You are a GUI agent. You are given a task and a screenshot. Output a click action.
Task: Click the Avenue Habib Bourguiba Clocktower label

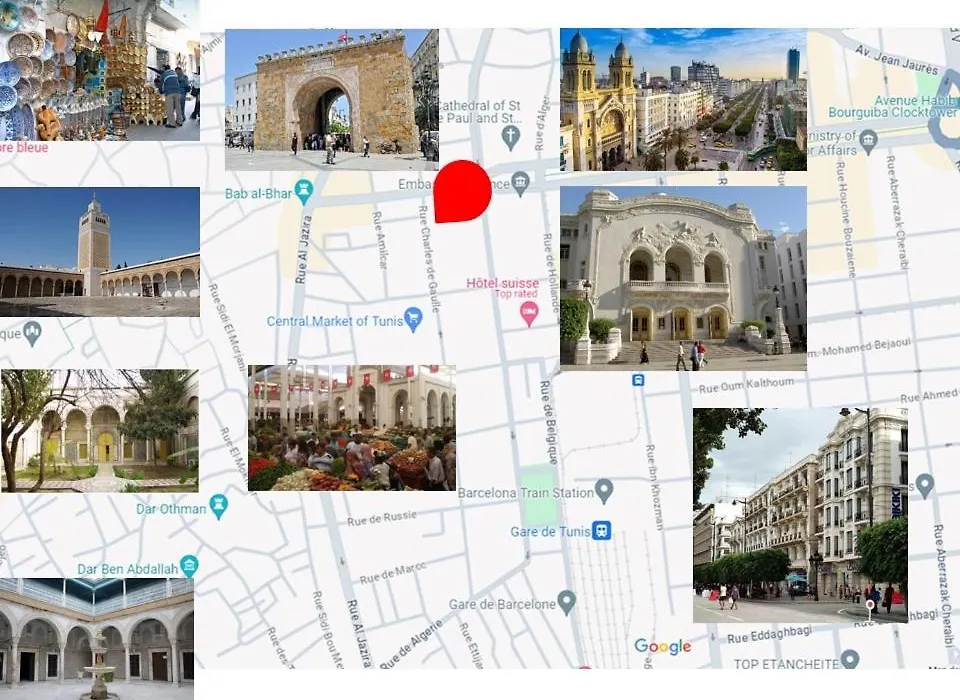(893, 106)
